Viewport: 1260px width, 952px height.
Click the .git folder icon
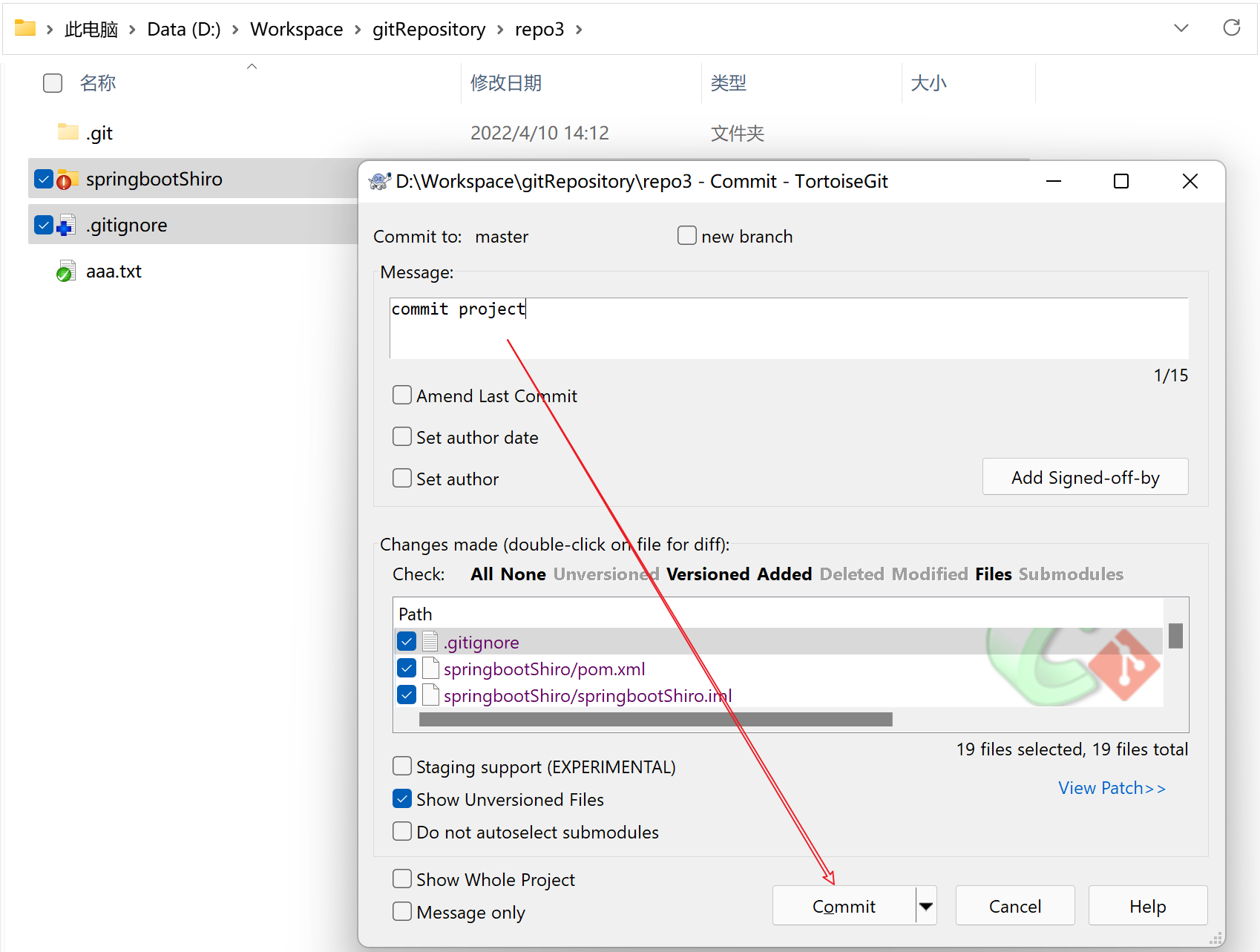[68, 132]
